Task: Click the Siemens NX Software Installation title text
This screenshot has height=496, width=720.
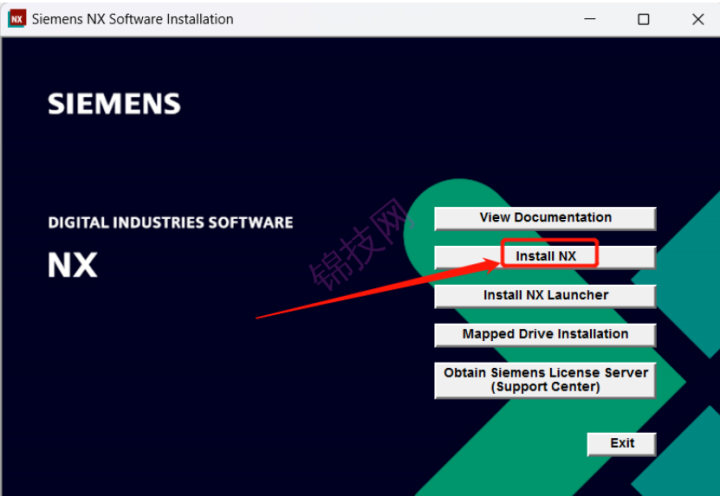Action: 132,19
